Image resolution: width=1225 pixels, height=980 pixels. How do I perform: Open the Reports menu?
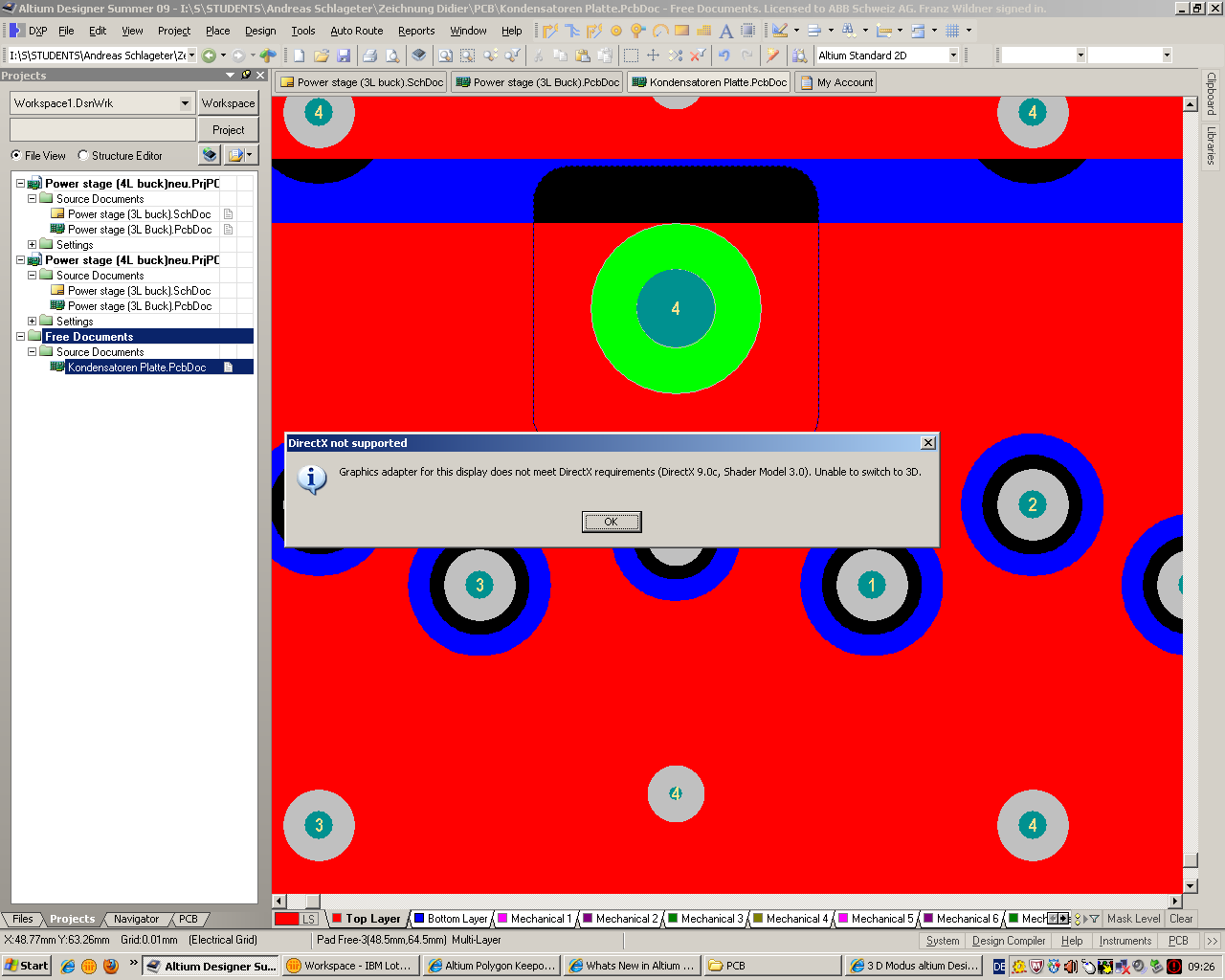coord(416,31)
